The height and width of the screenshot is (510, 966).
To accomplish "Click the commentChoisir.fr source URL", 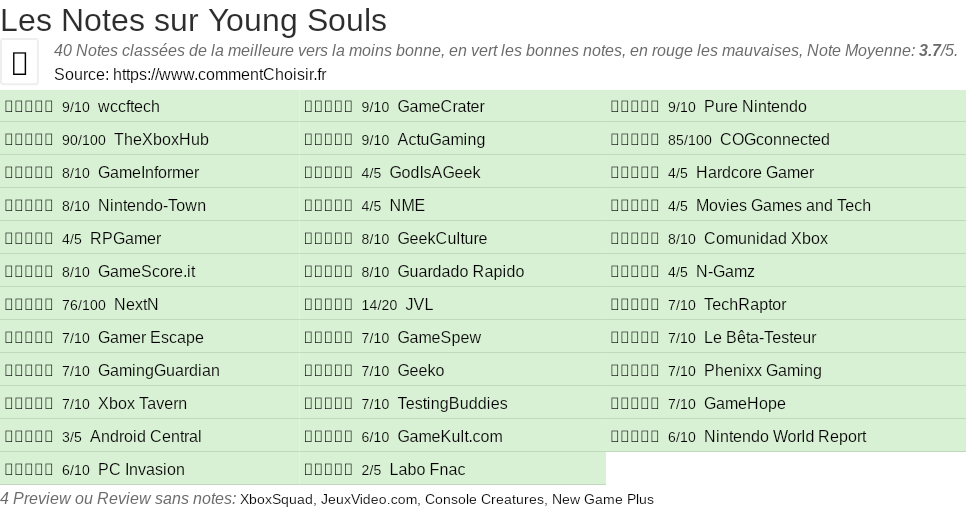I will pos(219,74).
